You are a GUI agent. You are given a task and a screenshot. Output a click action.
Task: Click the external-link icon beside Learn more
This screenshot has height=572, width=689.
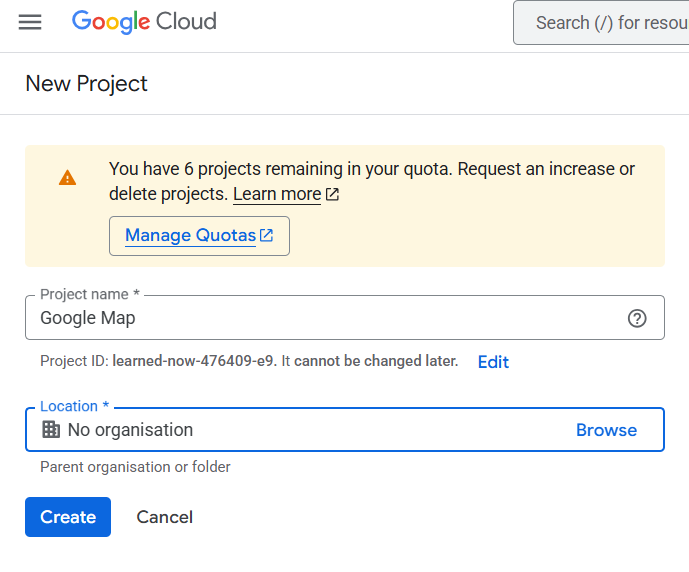pyautogui.click(x=332, y=194)
